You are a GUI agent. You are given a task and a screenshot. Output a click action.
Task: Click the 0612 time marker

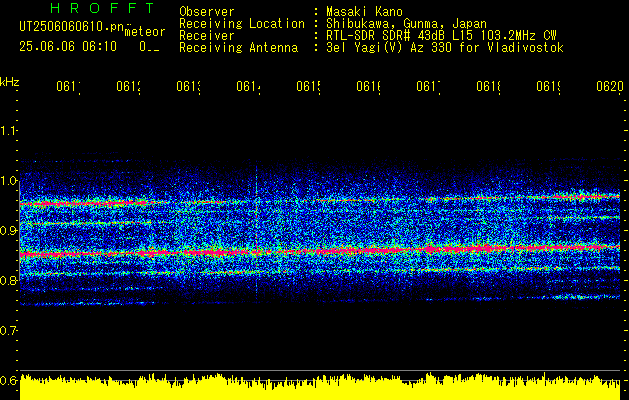tap(128, 87)
